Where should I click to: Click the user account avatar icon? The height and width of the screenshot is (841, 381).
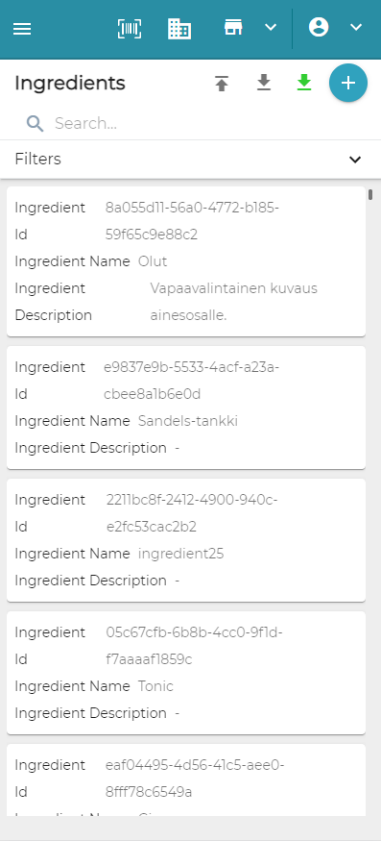click(319, 27)
